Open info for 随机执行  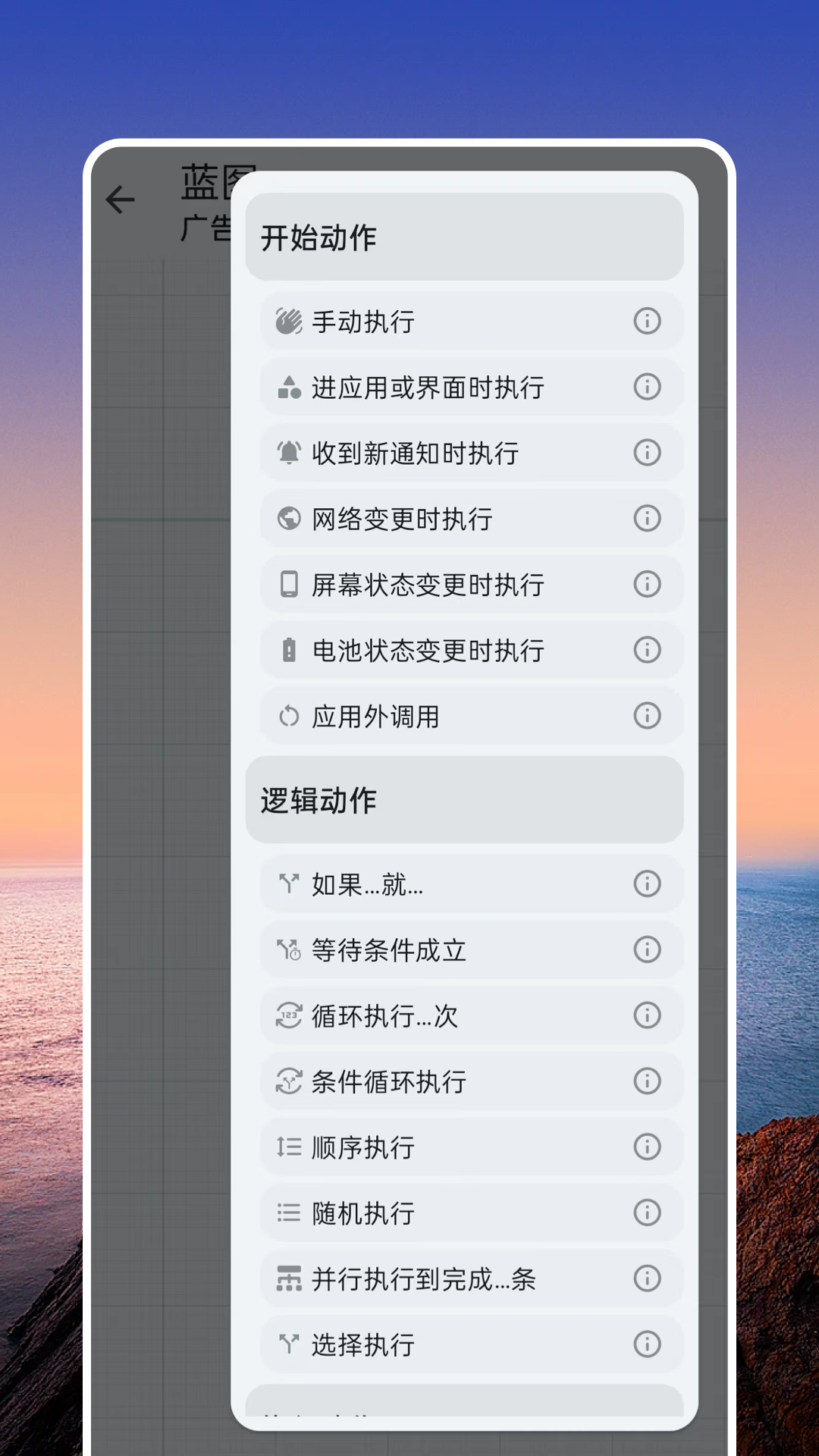pos(647,1213)
